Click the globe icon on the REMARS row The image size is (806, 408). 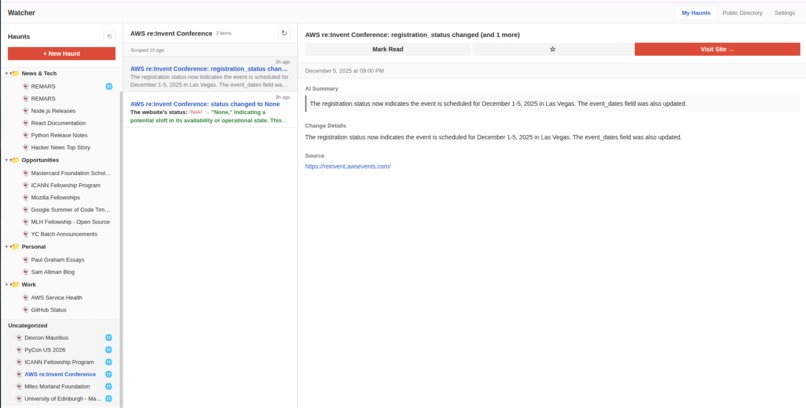(x=109, y=86)
